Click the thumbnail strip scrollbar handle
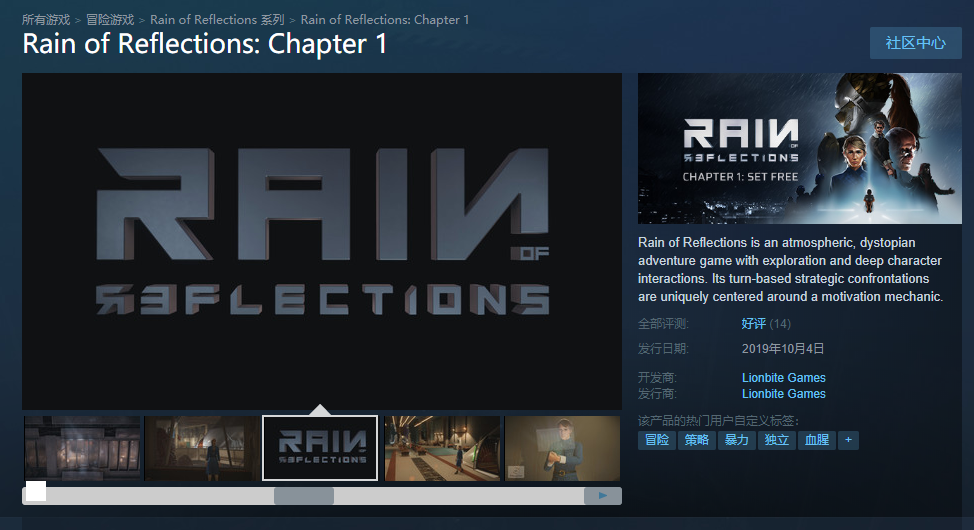The height and width of the screenshot is (530, 974). pyautogui.click(x=304, y=496)
